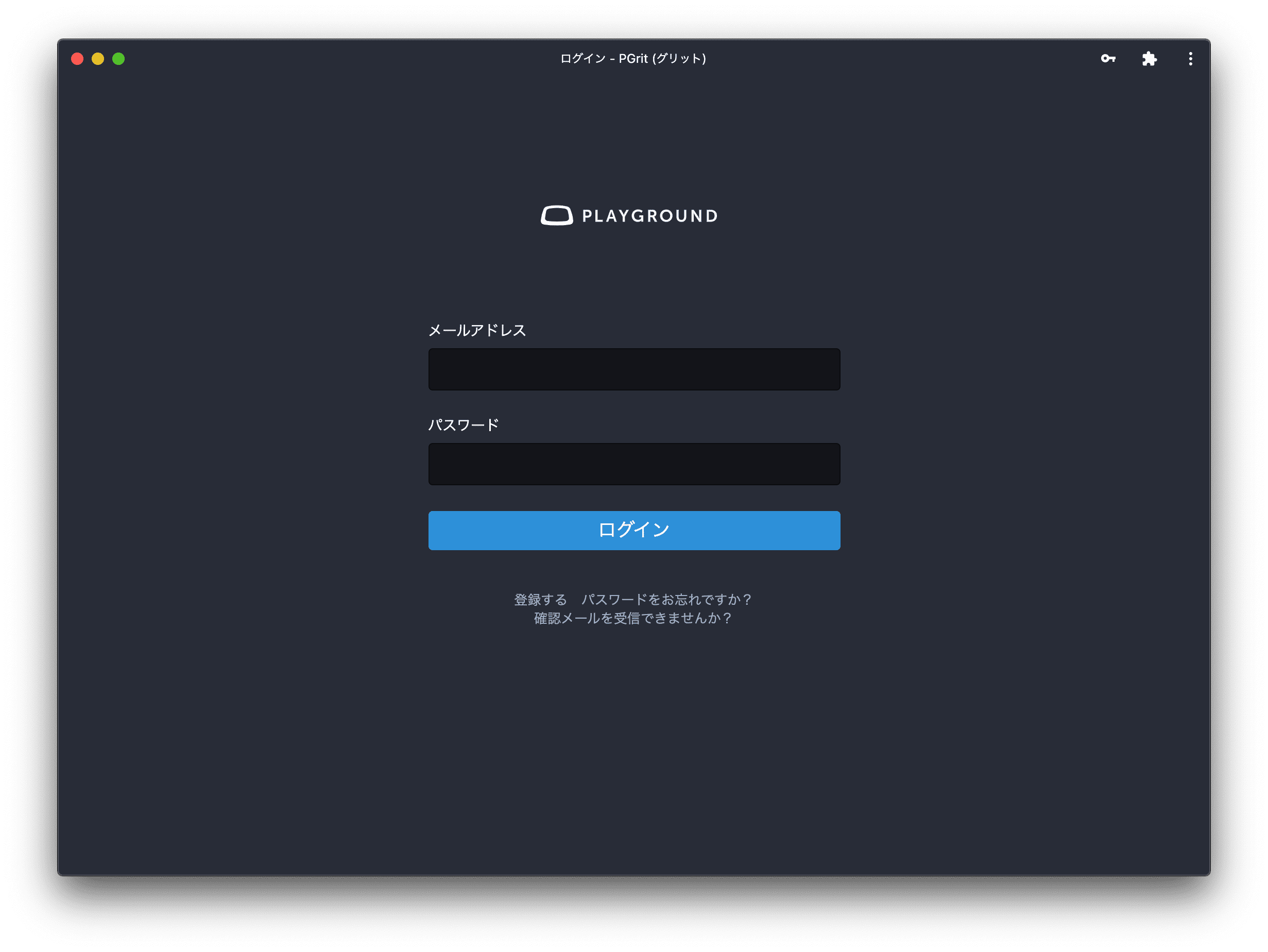
Task: Focus the メールアドレス input field
Action: pyautogui.click(x=634, y=369)
